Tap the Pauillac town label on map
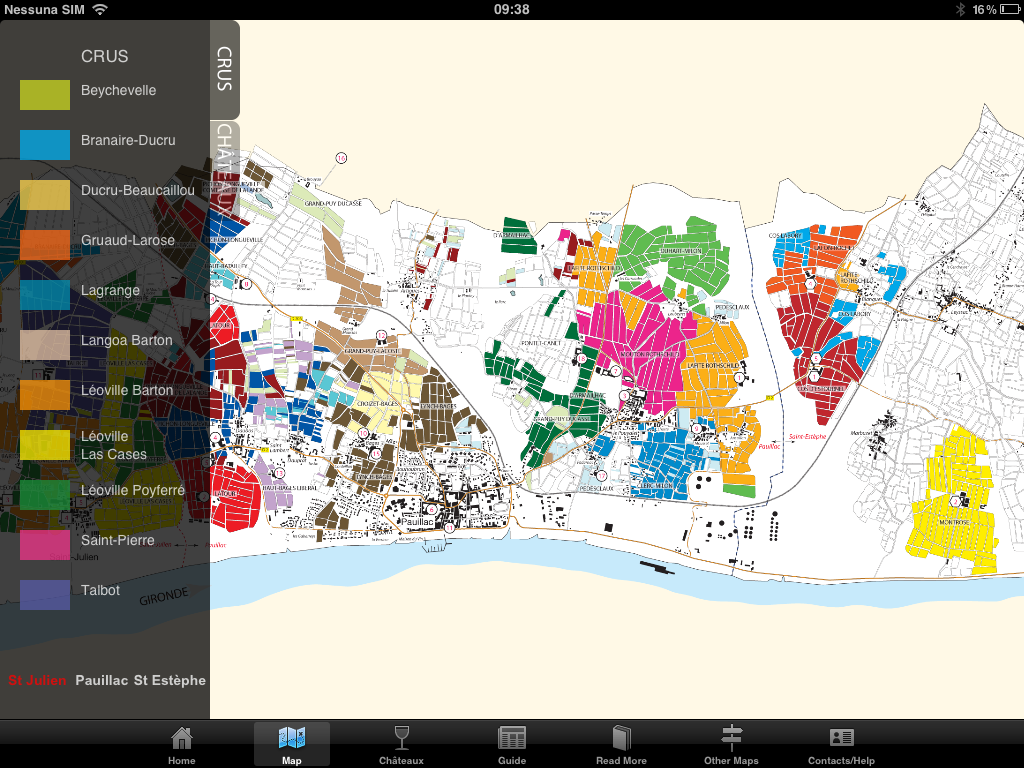Image resolution: width=1024 pixels, height=768 pixels. click(414, 522)
